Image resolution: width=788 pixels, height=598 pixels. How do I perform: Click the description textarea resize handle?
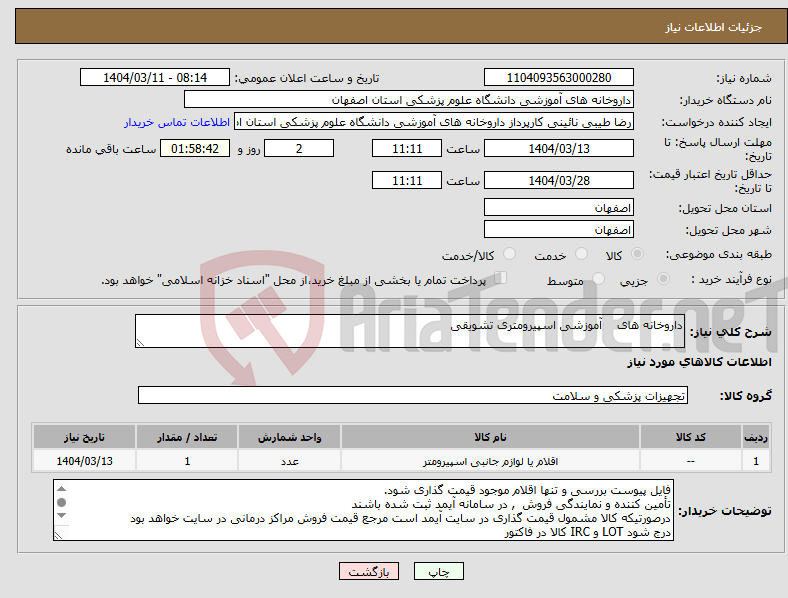click(x=140, y=342)
